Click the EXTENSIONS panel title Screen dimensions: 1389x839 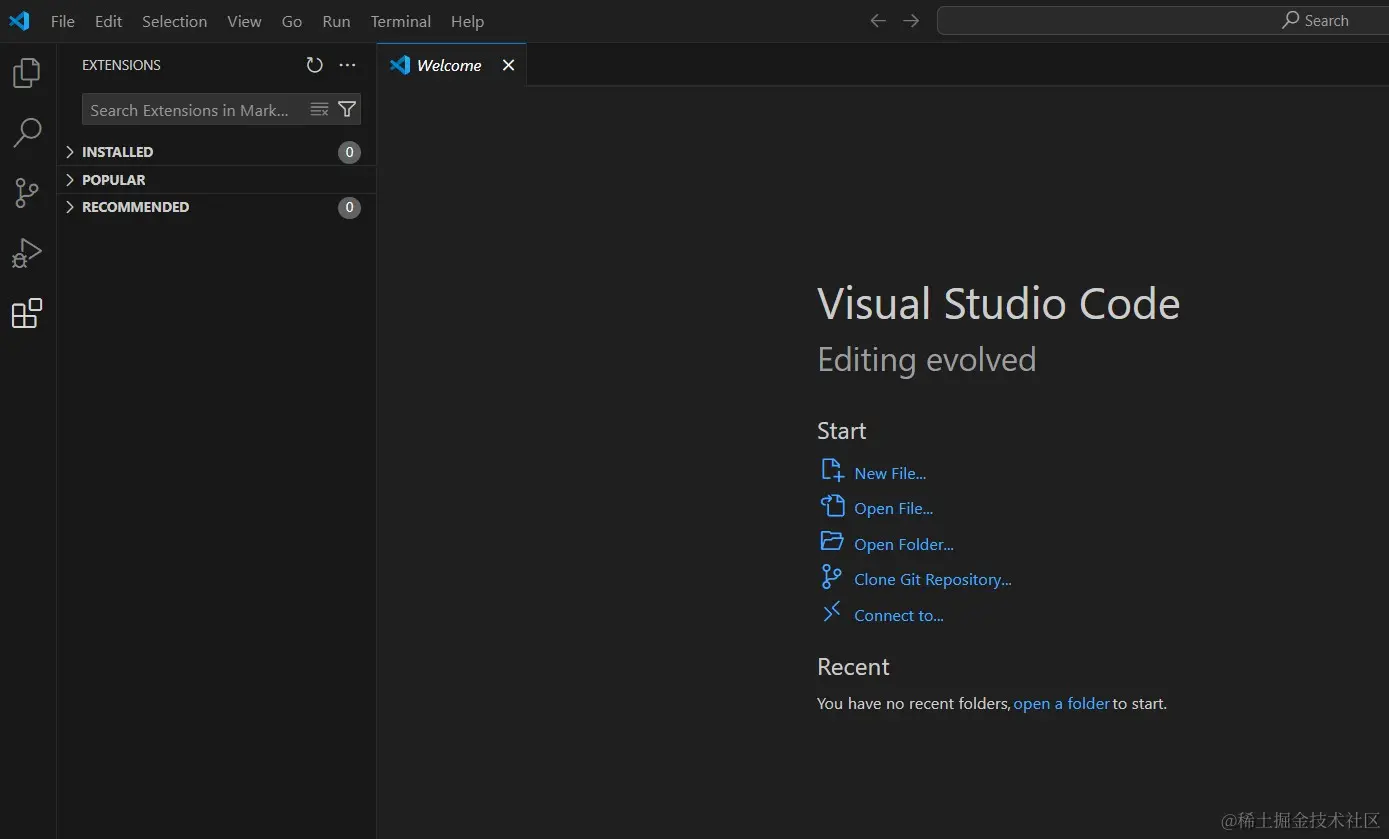121,65
